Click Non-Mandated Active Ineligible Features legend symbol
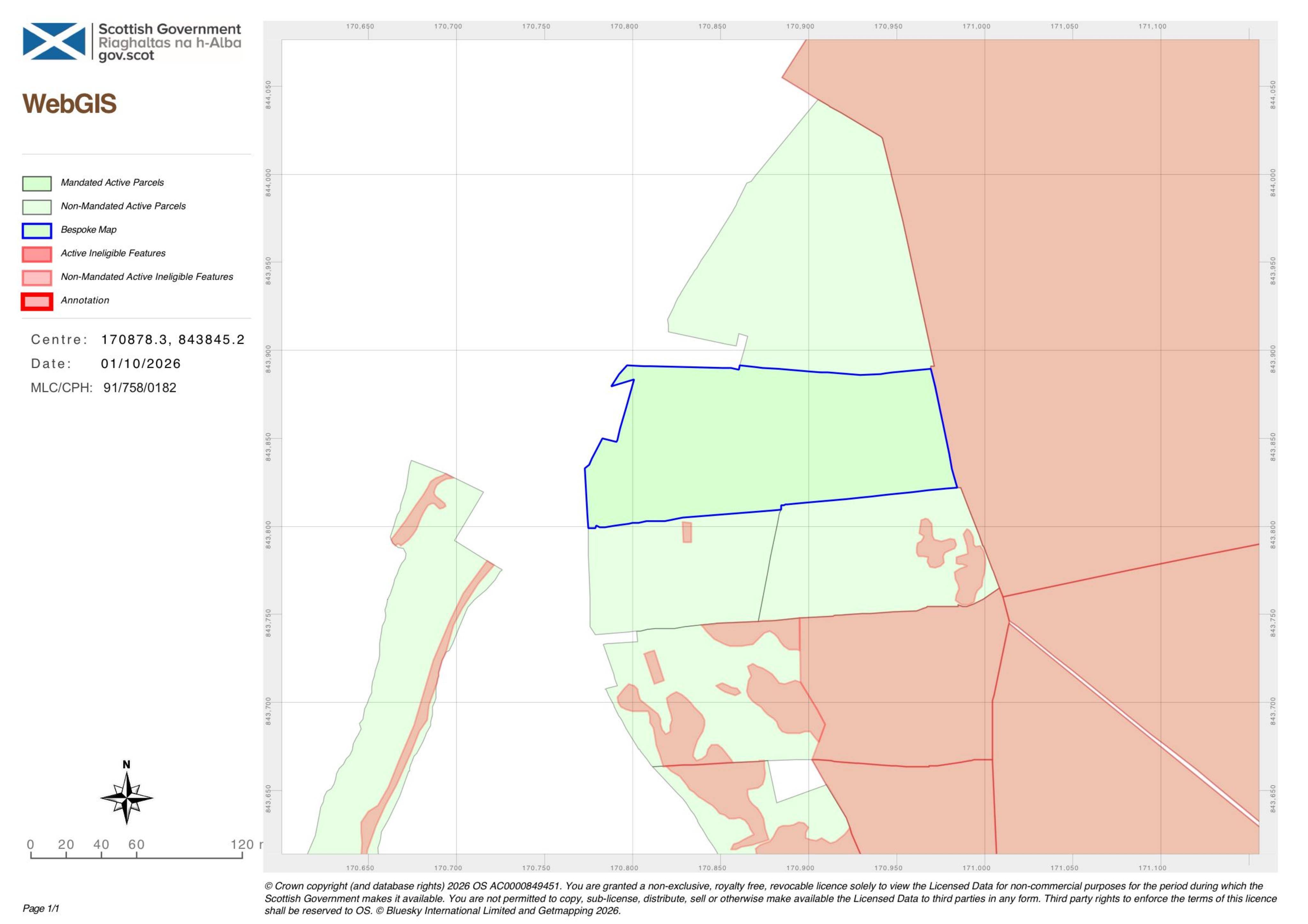 coord(37,277)
